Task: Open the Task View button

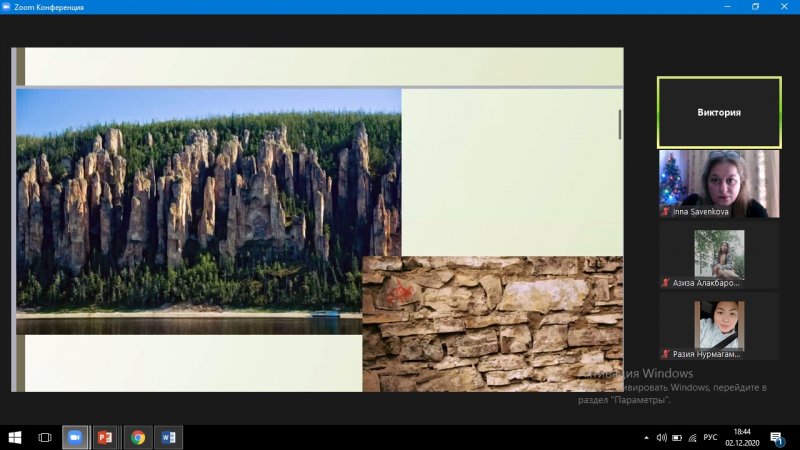Action: click(45, 437)
